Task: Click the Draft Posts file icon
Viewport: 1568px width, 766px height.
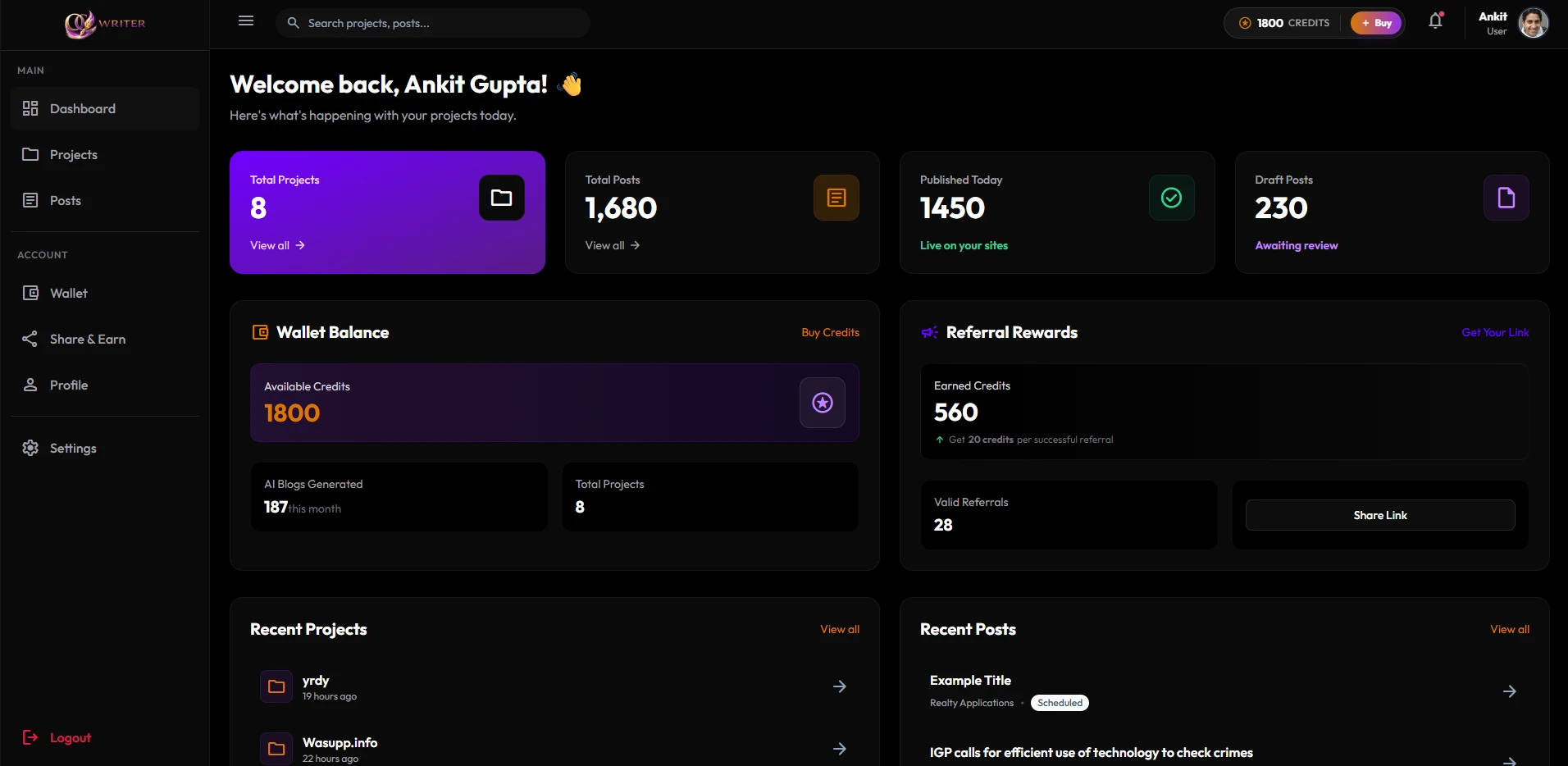Action: tap(1506, 197)
